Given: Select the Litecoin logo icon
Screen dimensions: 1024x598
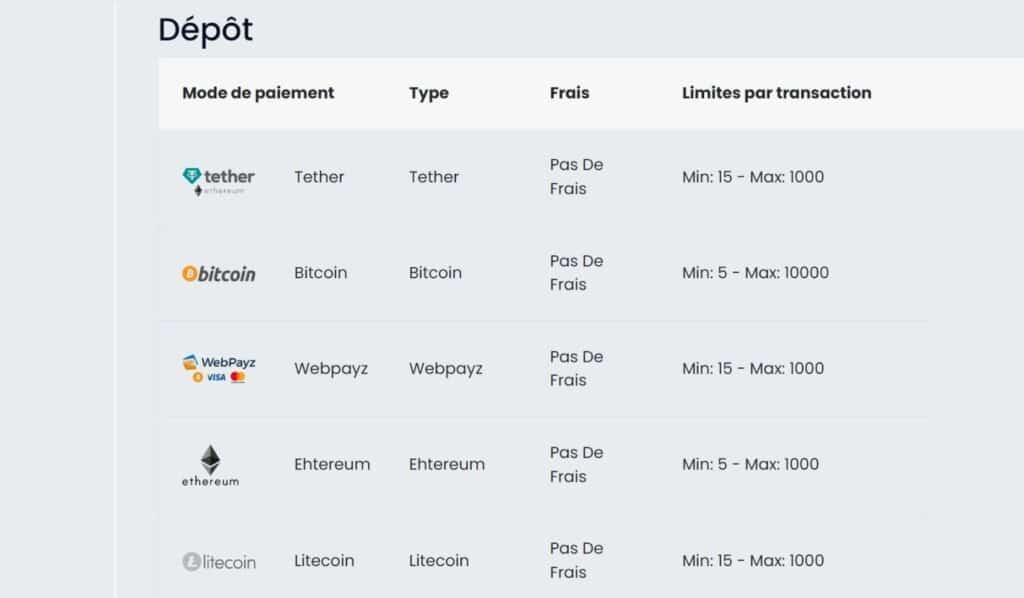Looking at the screenshot, I should pyautogui.click(x=219, y=561).
